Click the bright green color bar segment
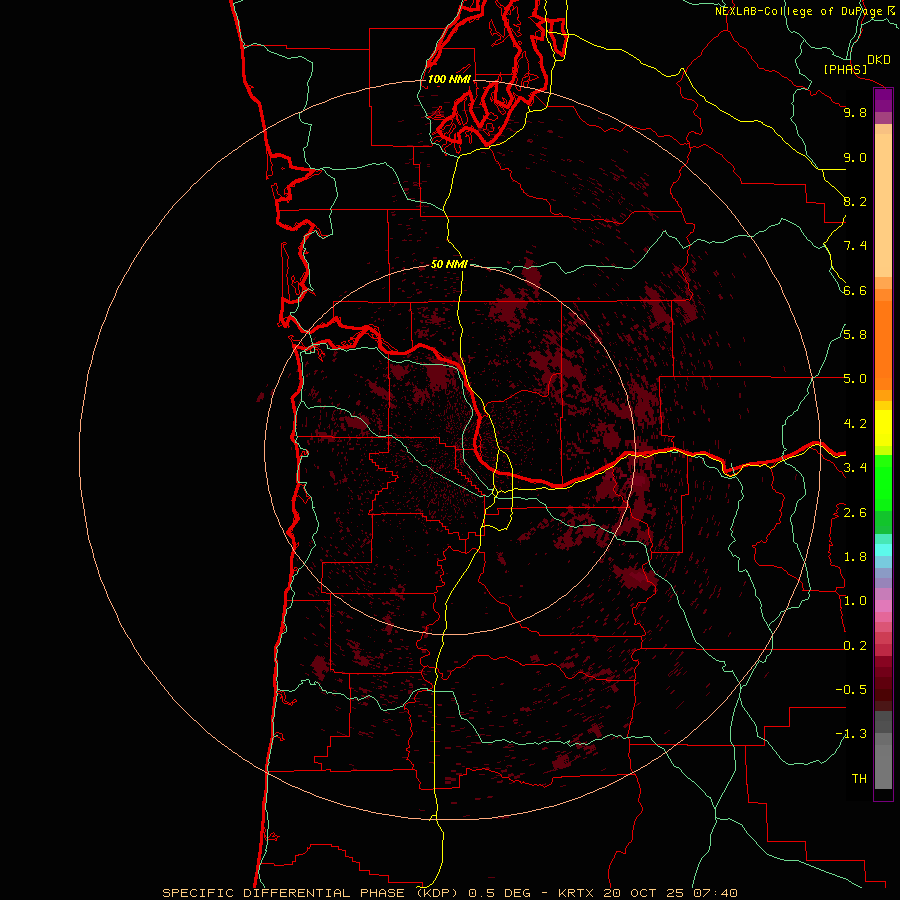The image size is (900, 900). tap(883, 483)
